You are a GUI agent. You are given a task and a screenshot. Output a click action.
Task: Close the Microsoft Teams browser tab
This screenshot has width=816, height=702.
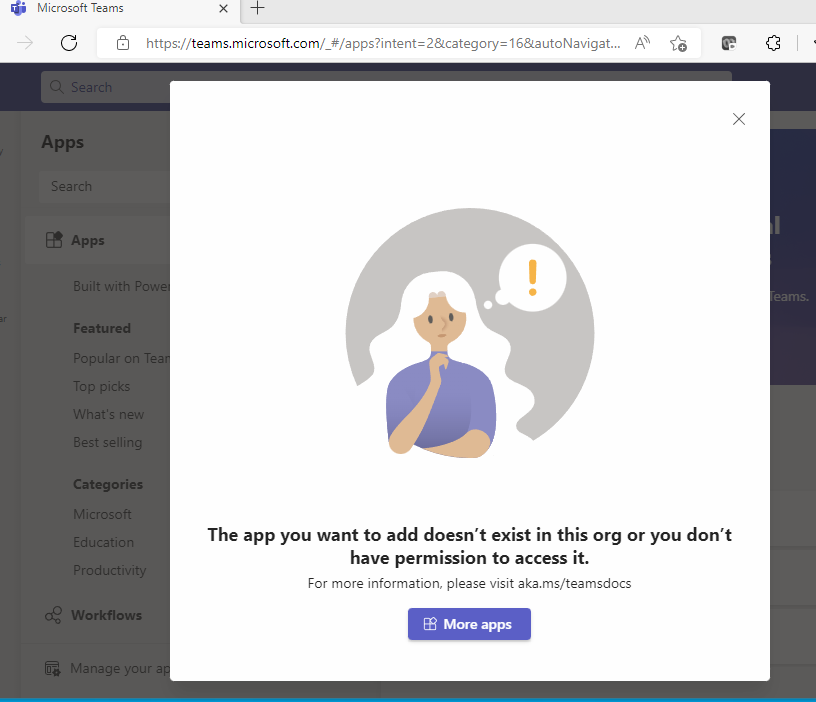click(x=223, y=8)
